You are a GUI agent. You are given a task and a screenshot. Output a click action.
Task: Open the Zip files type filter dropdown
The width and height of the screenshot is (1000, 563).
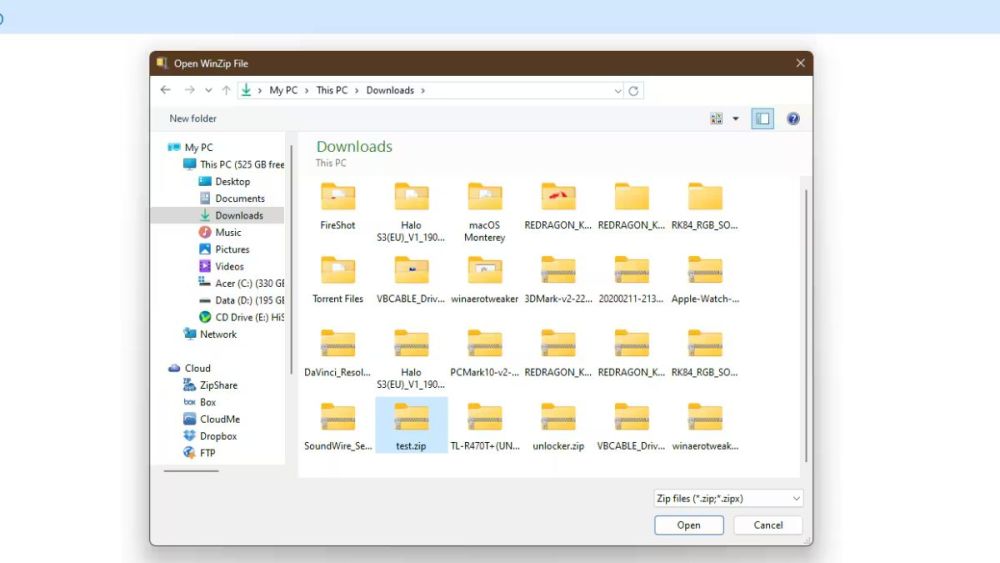(x=728, y=499)
